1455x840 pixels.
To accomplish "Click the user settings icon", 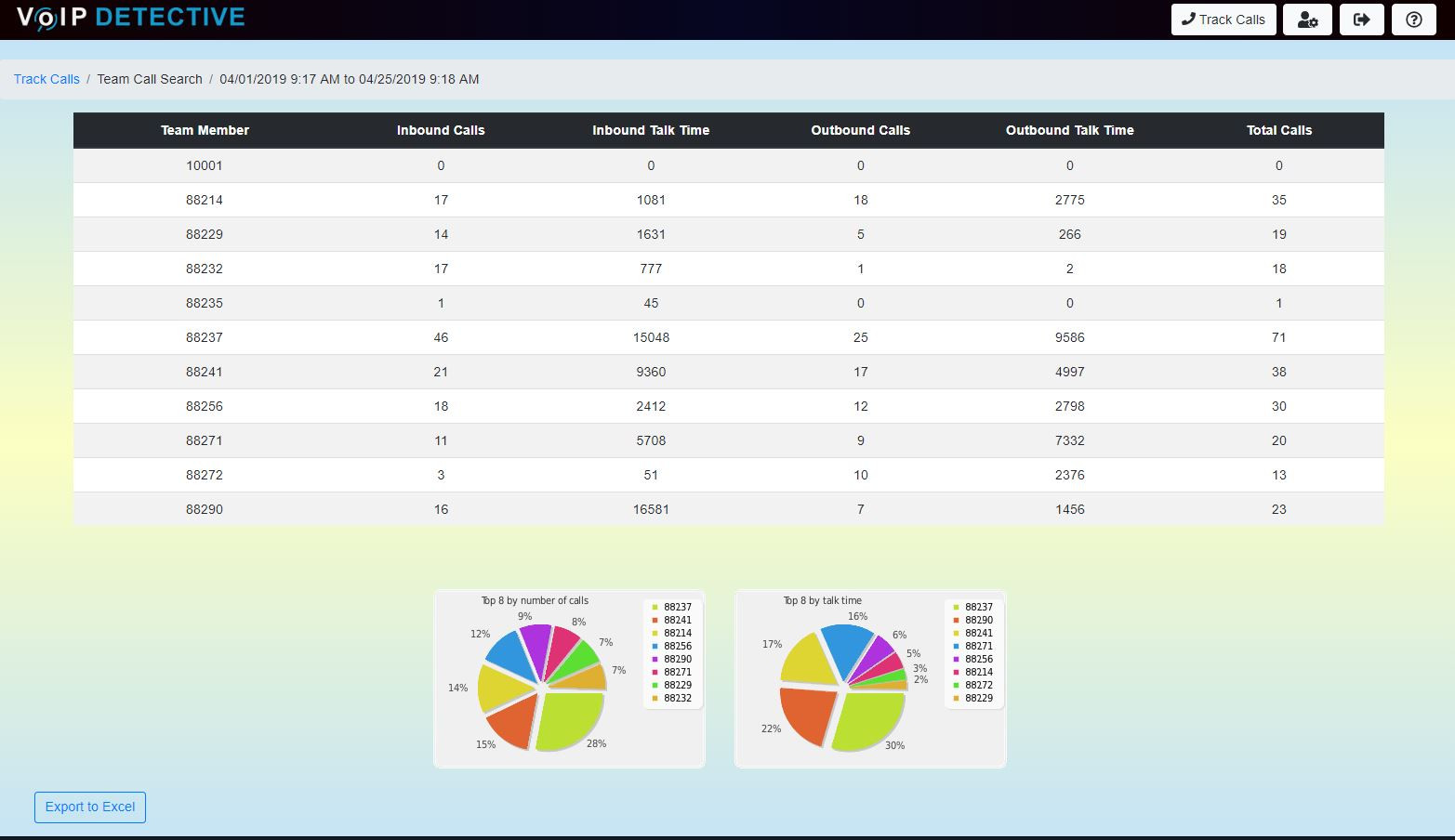I will [1307, 20].
